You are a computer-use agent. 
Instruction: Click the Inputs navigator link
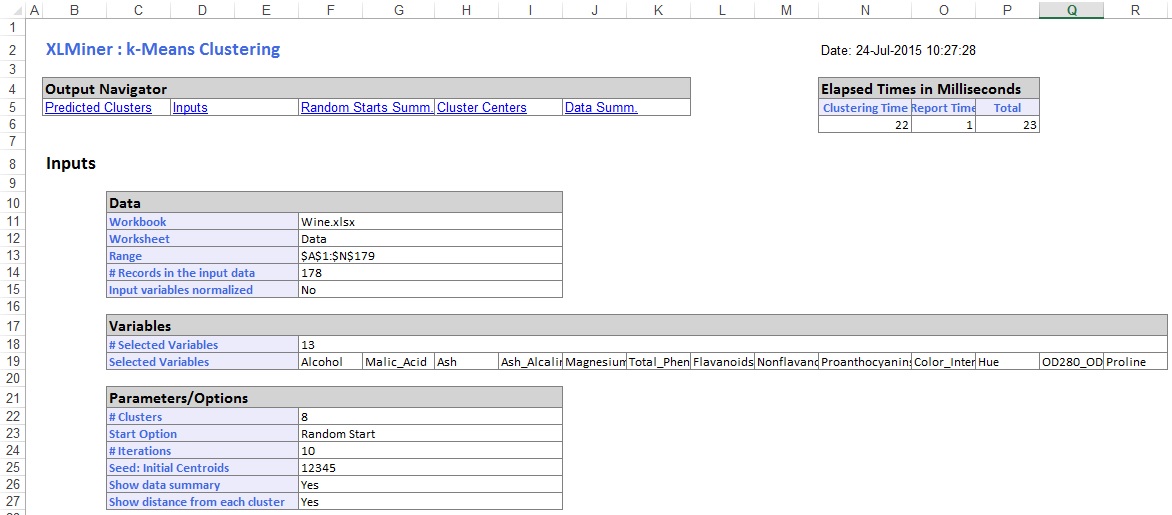190,108
